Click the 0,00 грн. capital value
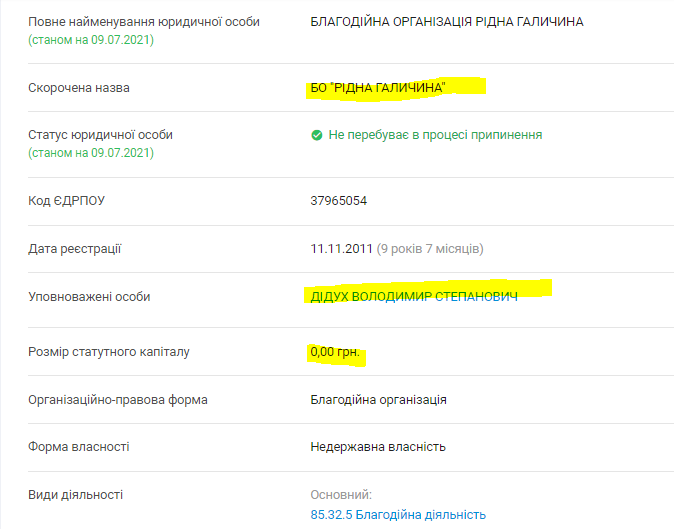The image size is (674, 529). click(x=335, y=352)
